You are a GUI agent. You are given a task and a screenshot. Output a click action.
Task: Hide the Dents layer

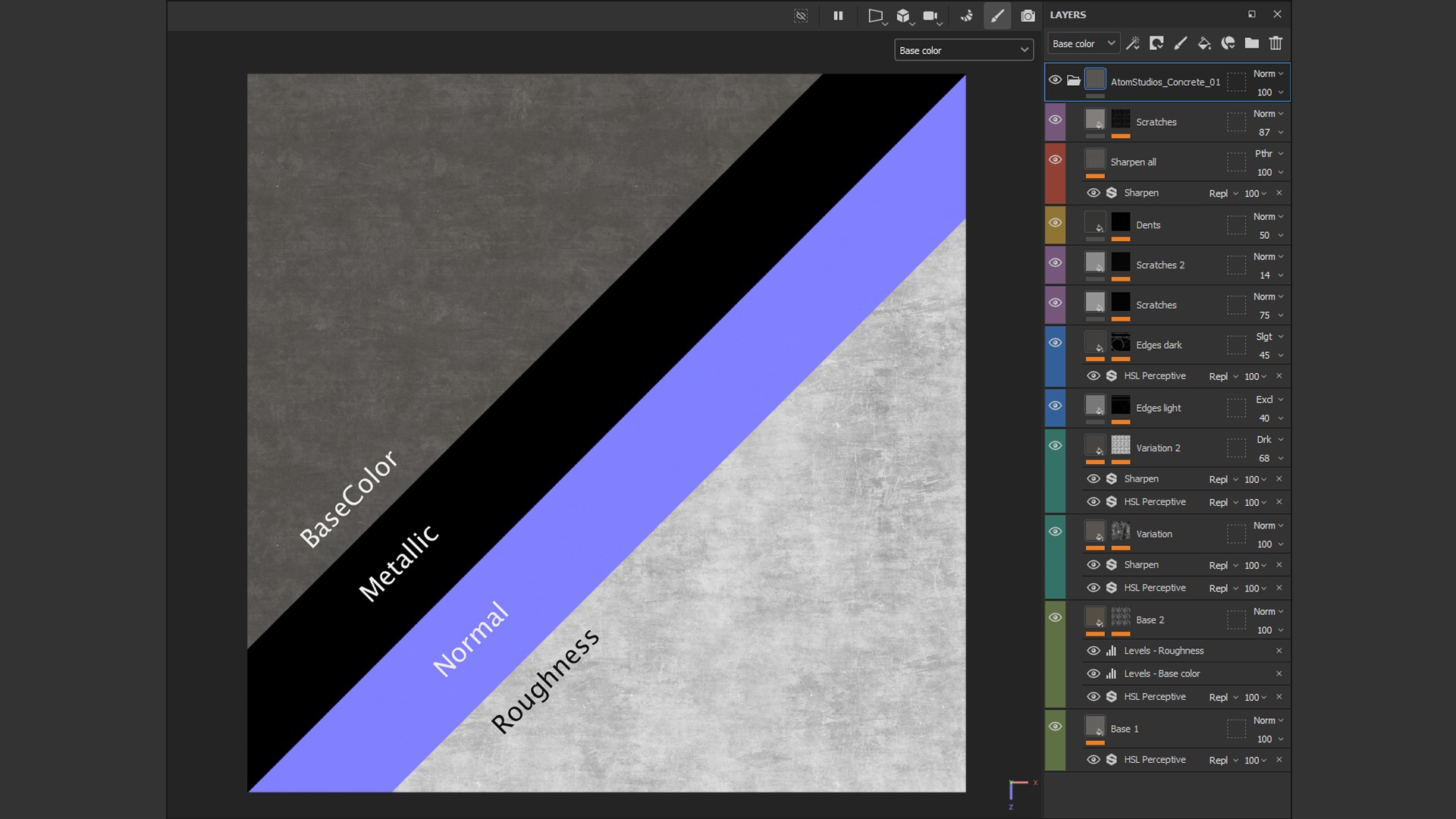1055,223
